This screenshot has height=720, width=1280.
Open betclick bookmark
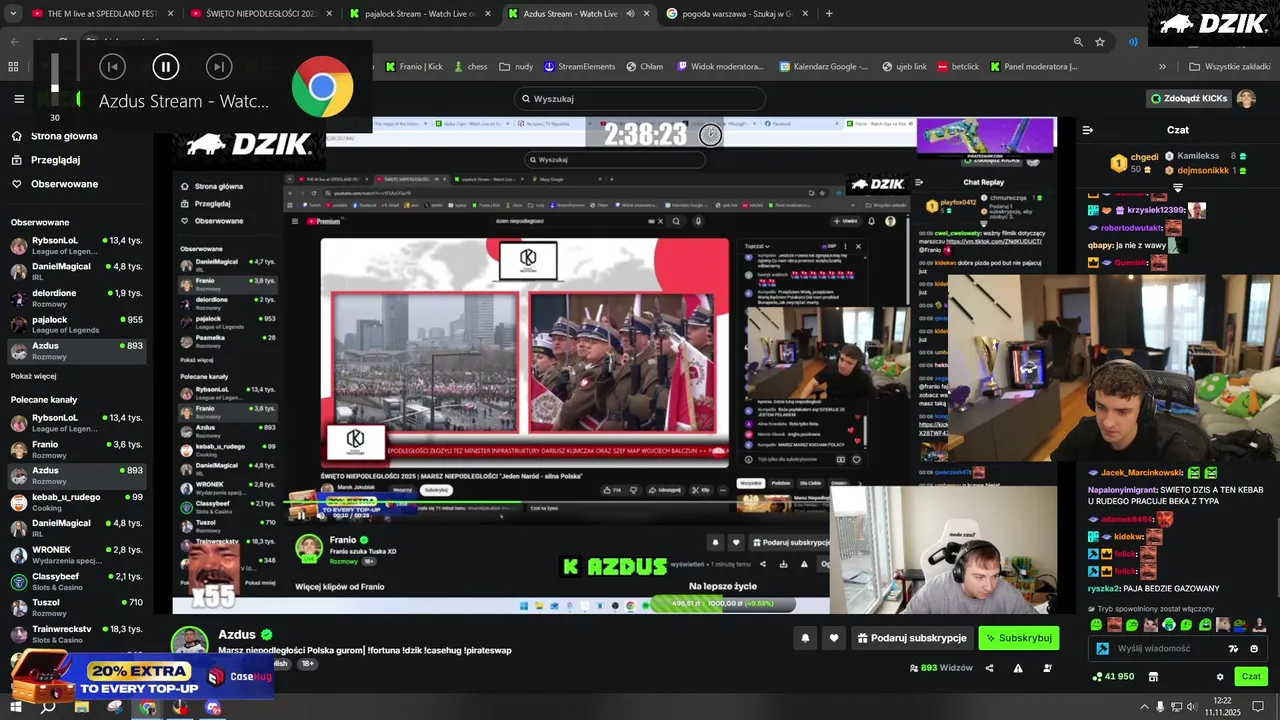click(x=958, y=67)
